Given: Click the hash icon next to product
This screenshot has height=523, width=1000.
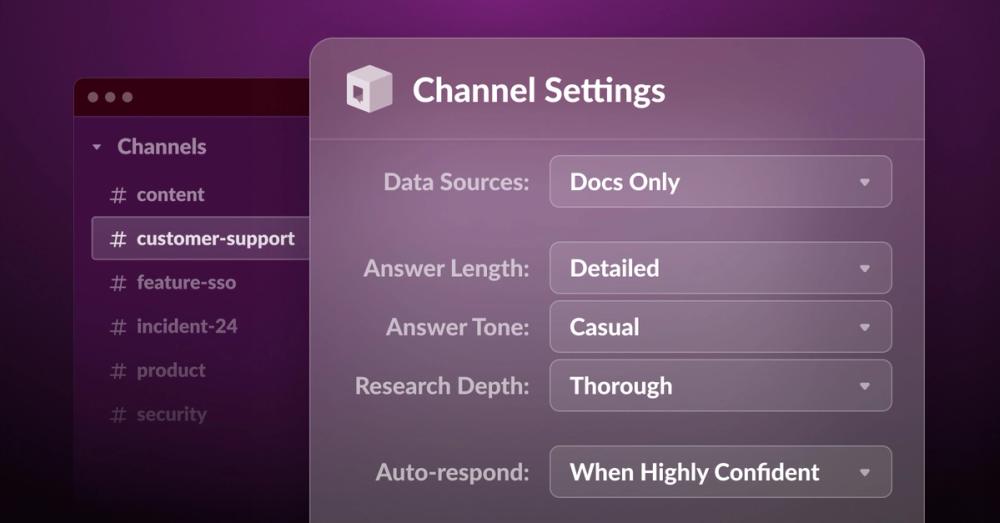Looking at the screenshot, I should coord(118,371).
